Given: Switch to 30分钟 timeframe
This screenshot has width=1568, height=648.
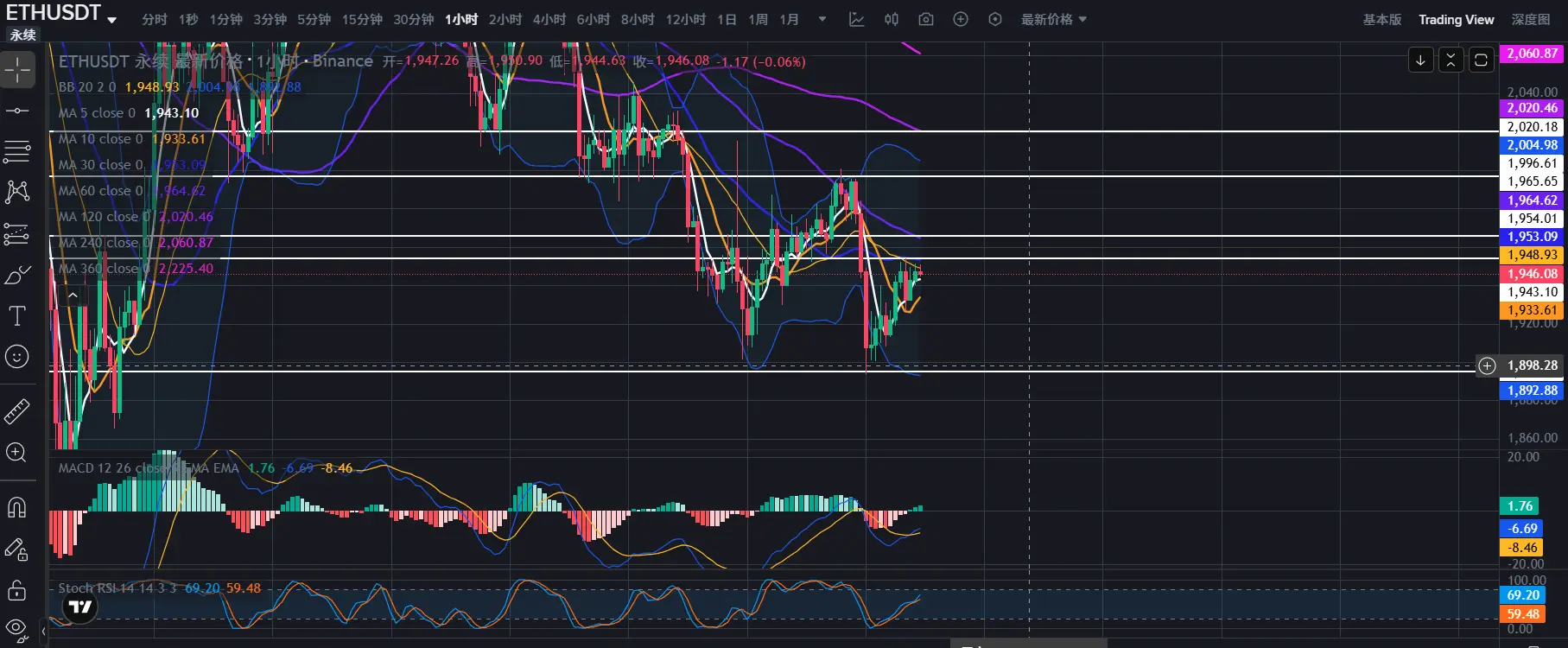Looking at the screenshot, I should pyautogui.click(x=414, y=19).
